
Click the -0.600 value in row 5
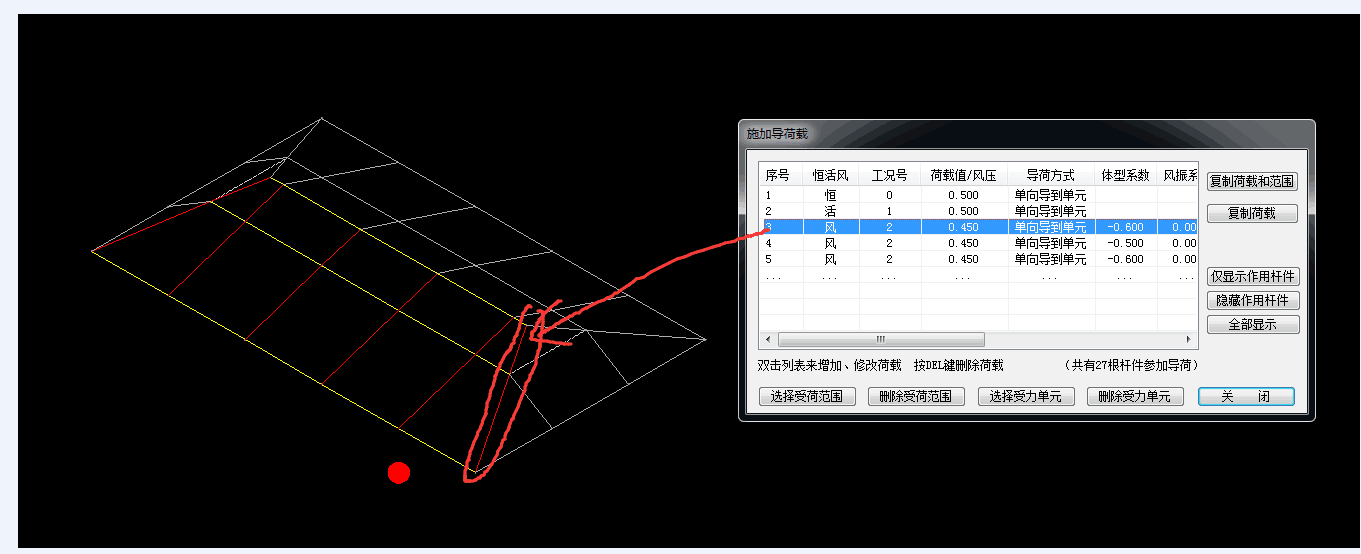tap(1125, 259)
